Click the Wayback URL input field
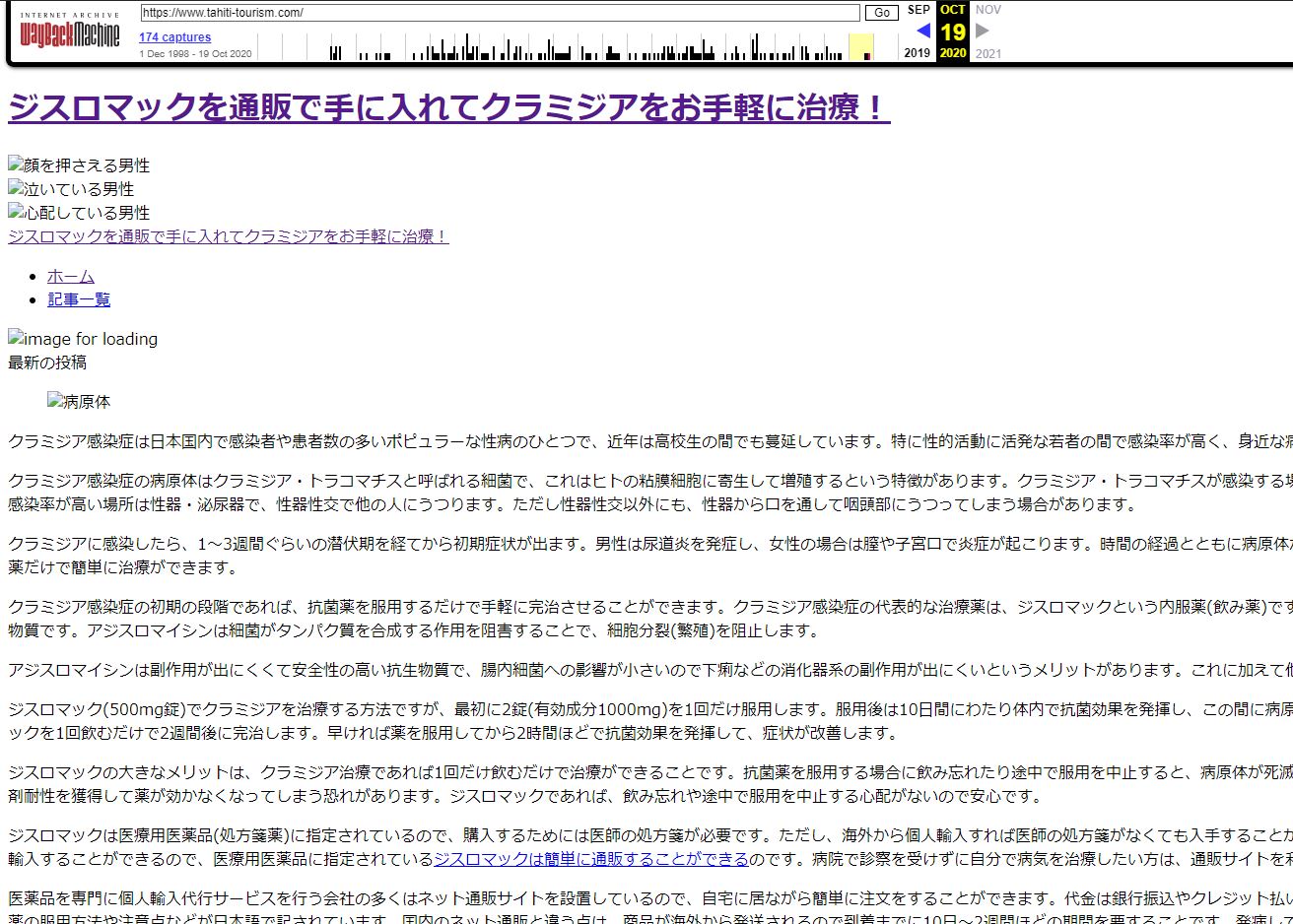Screen dimensions: 1293x924 500,13
